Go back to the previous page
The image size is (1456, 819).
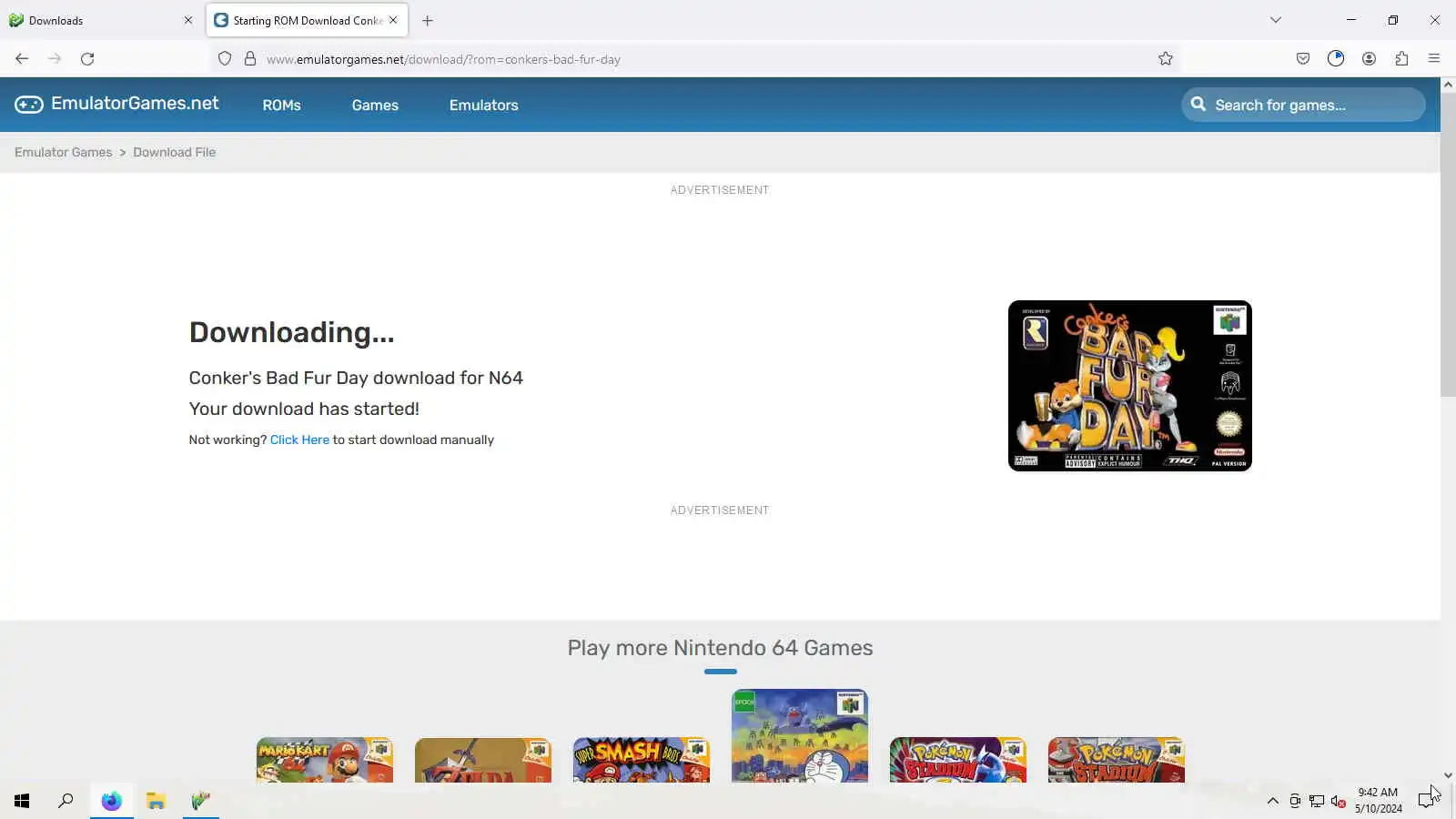(x=22, y=59)
